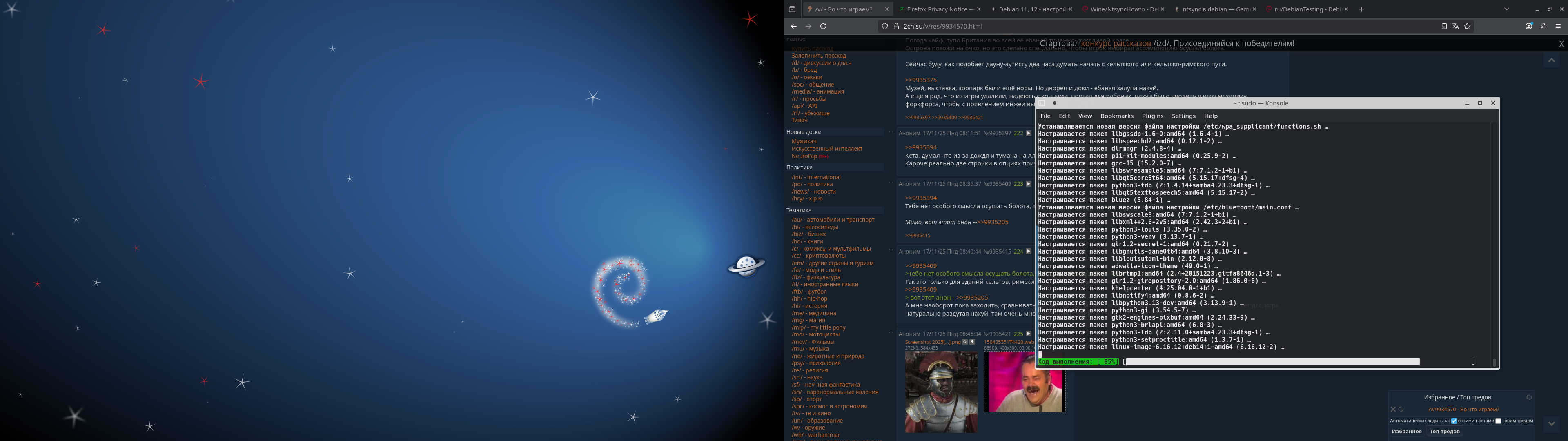Click the tracking protection shield icon

pyautogui.click(x=885, y=26)
